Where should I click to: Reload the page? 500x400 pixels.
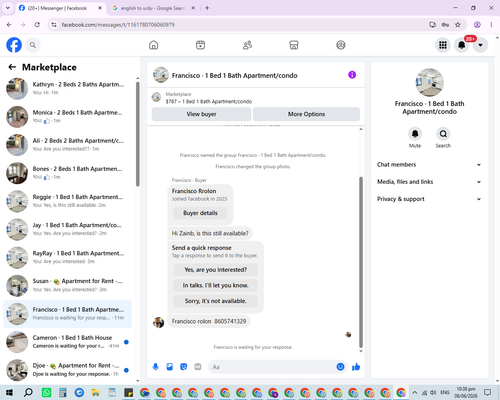click(x=37, y=25)
